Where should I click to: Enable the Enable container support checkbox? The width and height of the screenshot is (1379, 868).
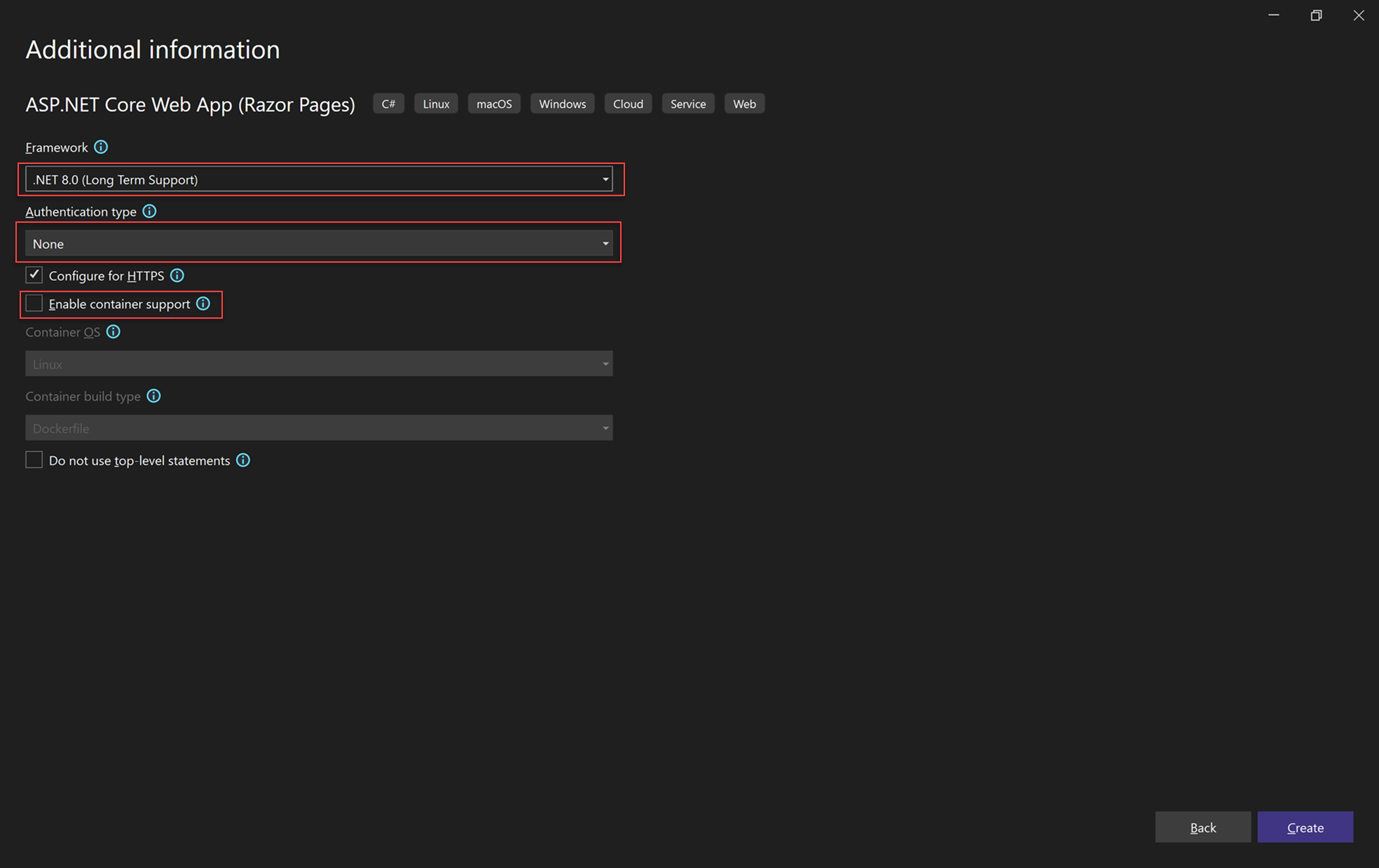tap(34, 304)
